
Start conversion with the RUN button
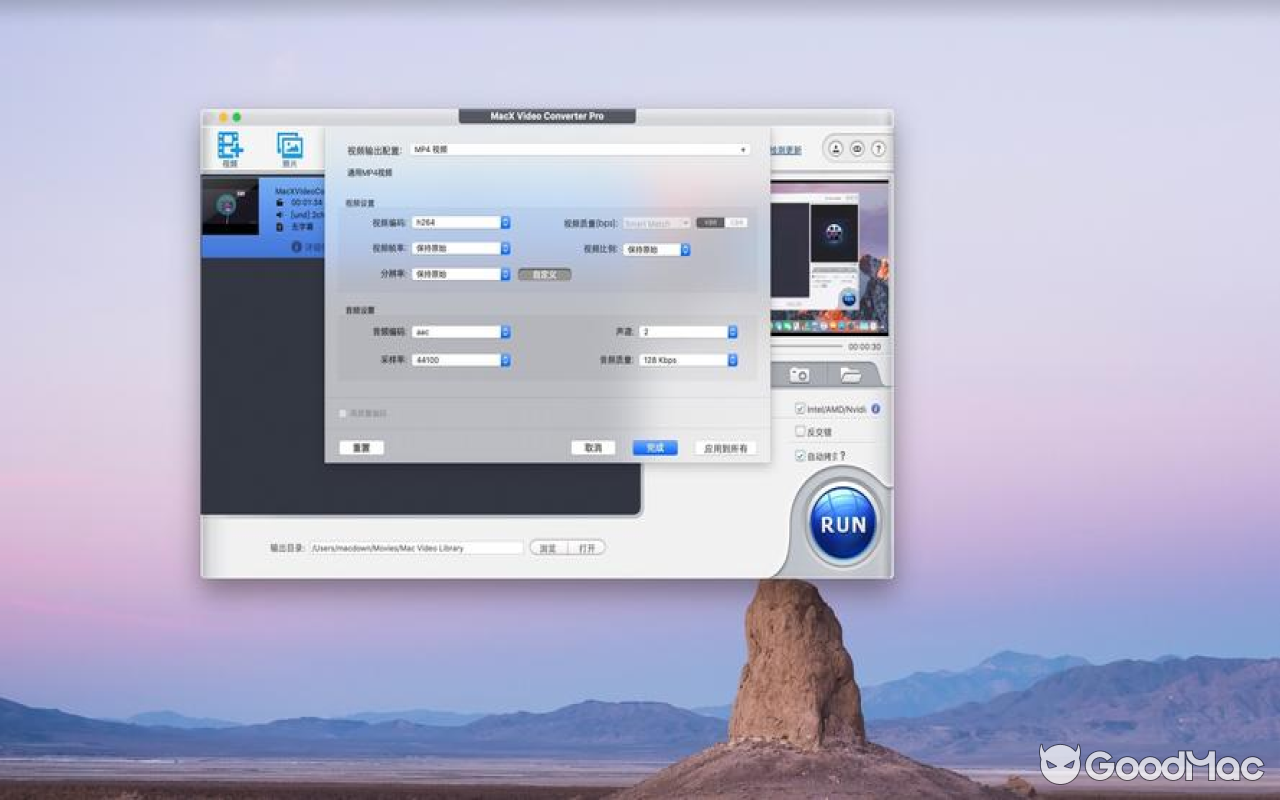point(843,522)
